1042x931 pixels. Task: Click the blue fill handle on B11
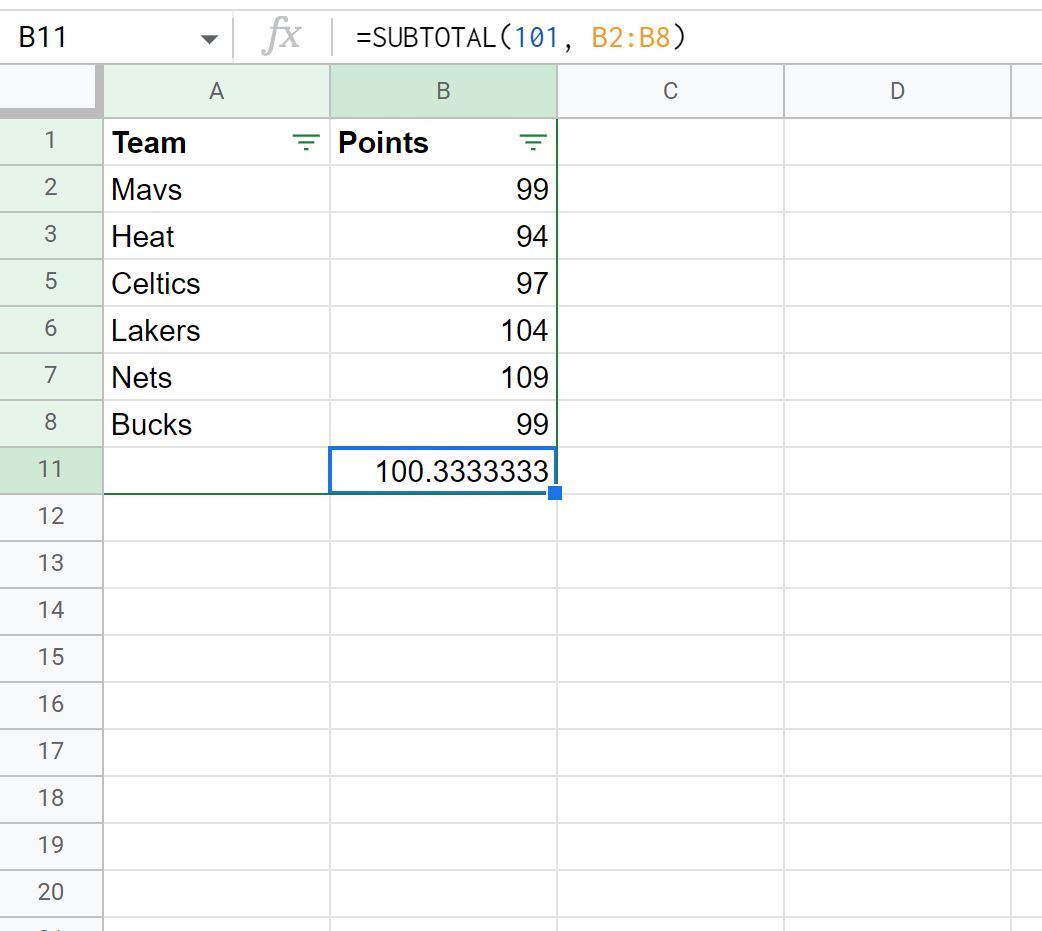pos(555,492)
